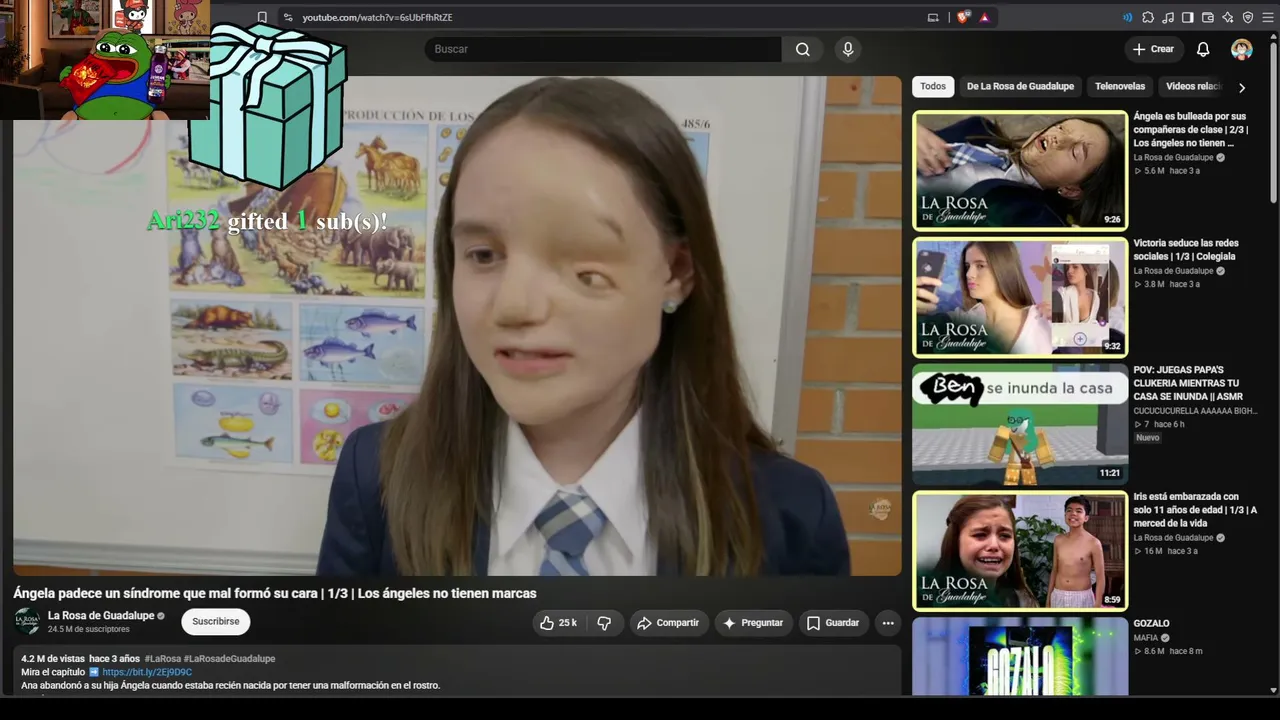Click the La Rosa de Guadalupe channel avatar

[27, 621]
